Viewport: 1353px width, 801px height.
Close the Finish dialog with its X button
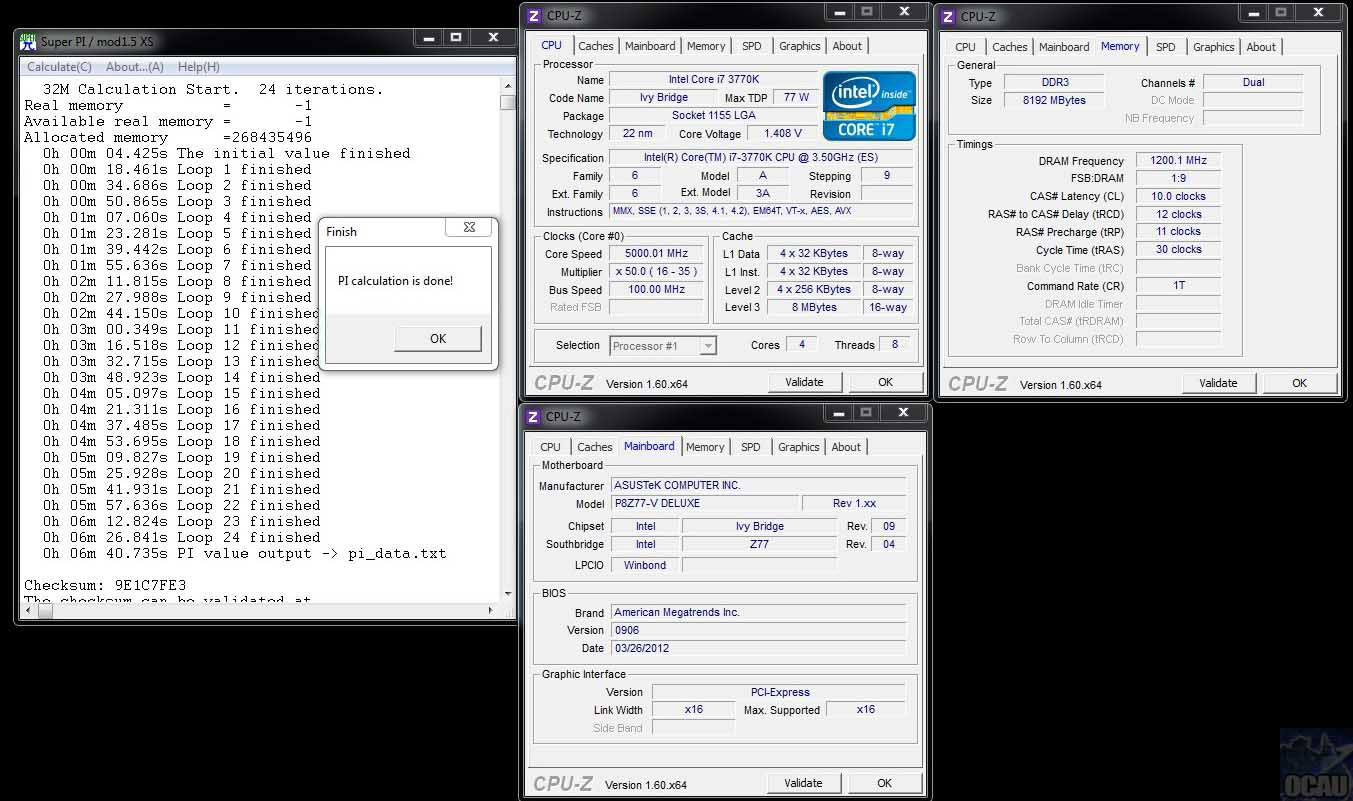pyautogui.click(x=469, y=228)
